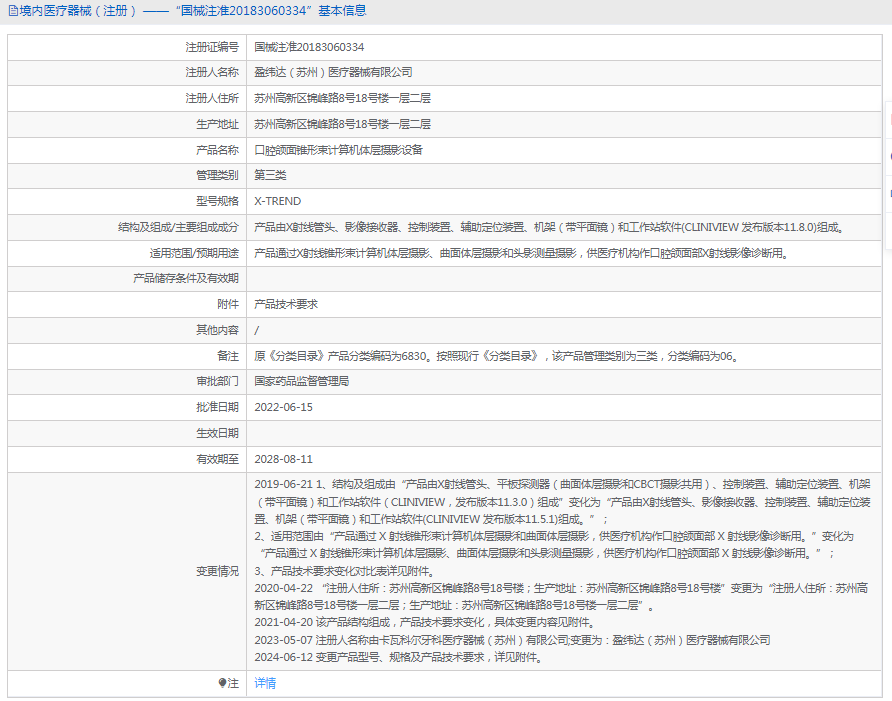
Task: Click the 产品储存条件及有效期 label
Action: (x=186, y=278)
